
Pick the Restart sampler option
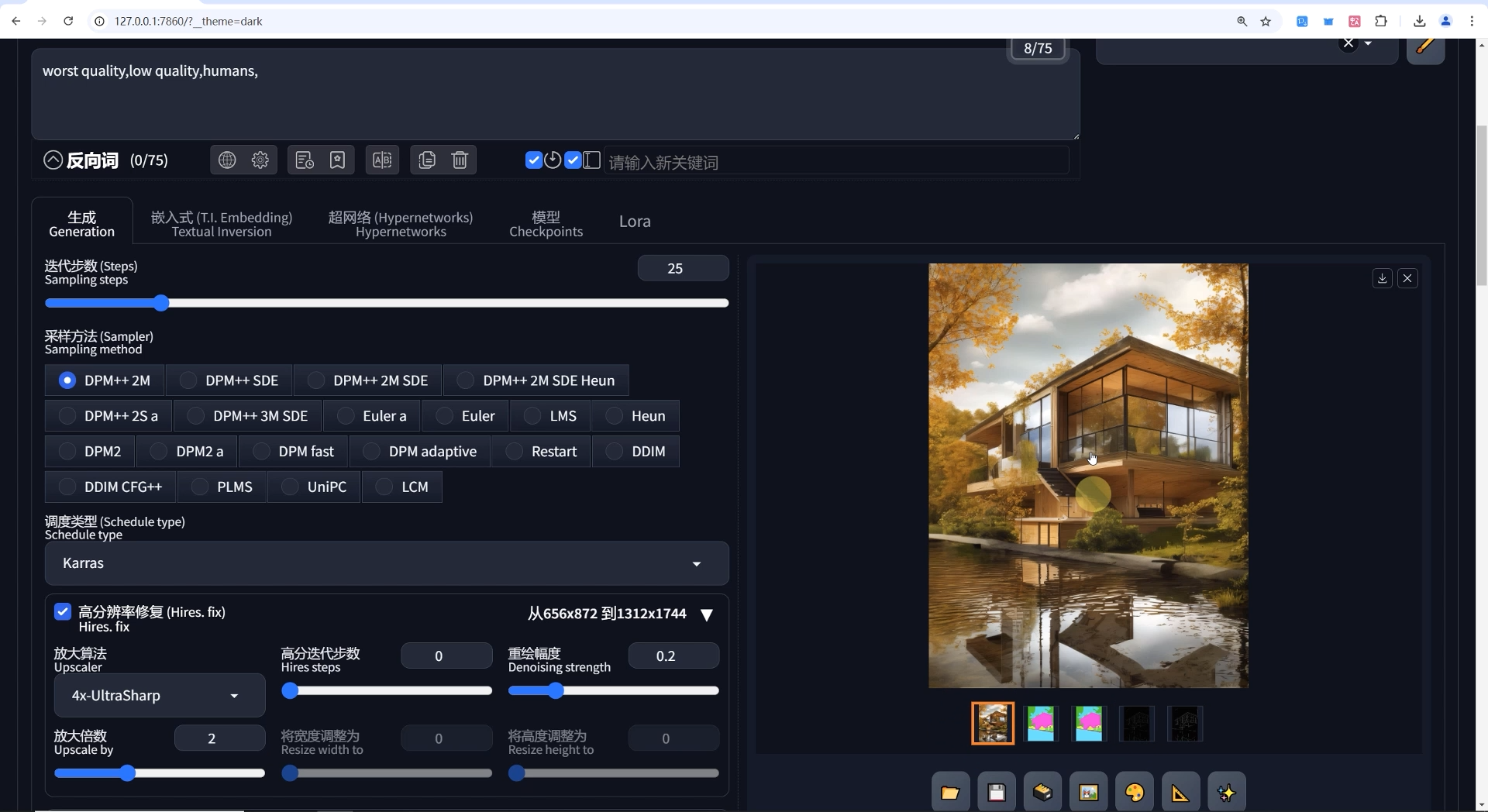click(x=541, y=452)
